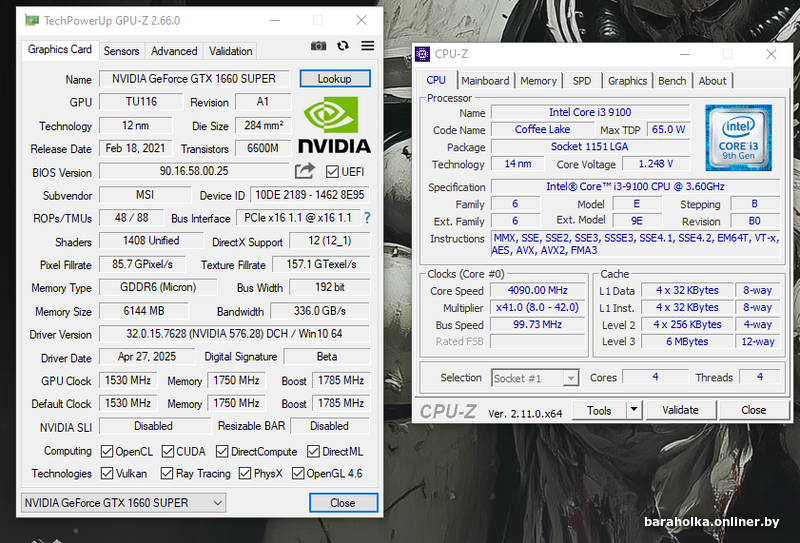Click the Digital Signature Beta field
Screen dimensions: 800x543
click(x=327, y=356)
